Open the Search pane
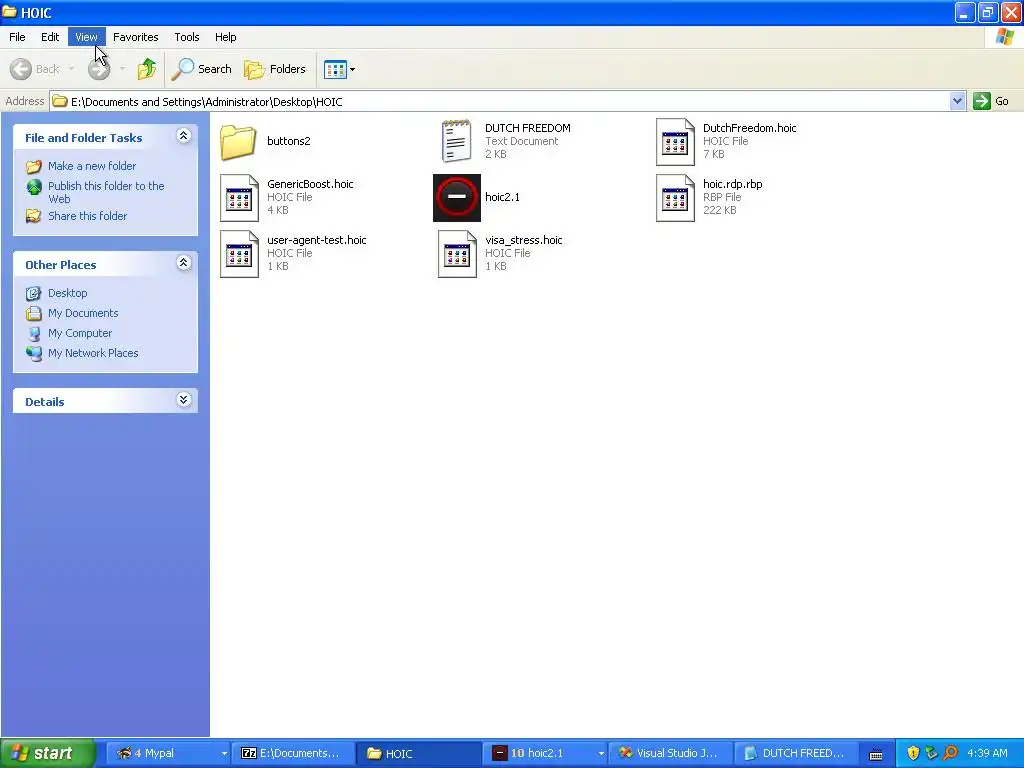1024x768 pixels. (x=202, y=69)
